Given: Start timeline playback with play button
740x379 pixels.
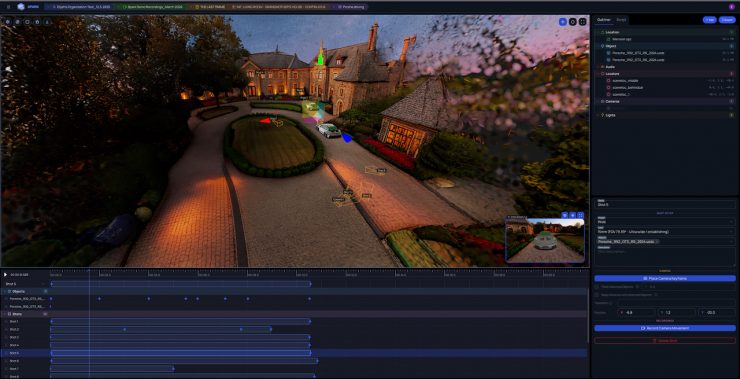Looking at the screenshot, I should point(5,275).
